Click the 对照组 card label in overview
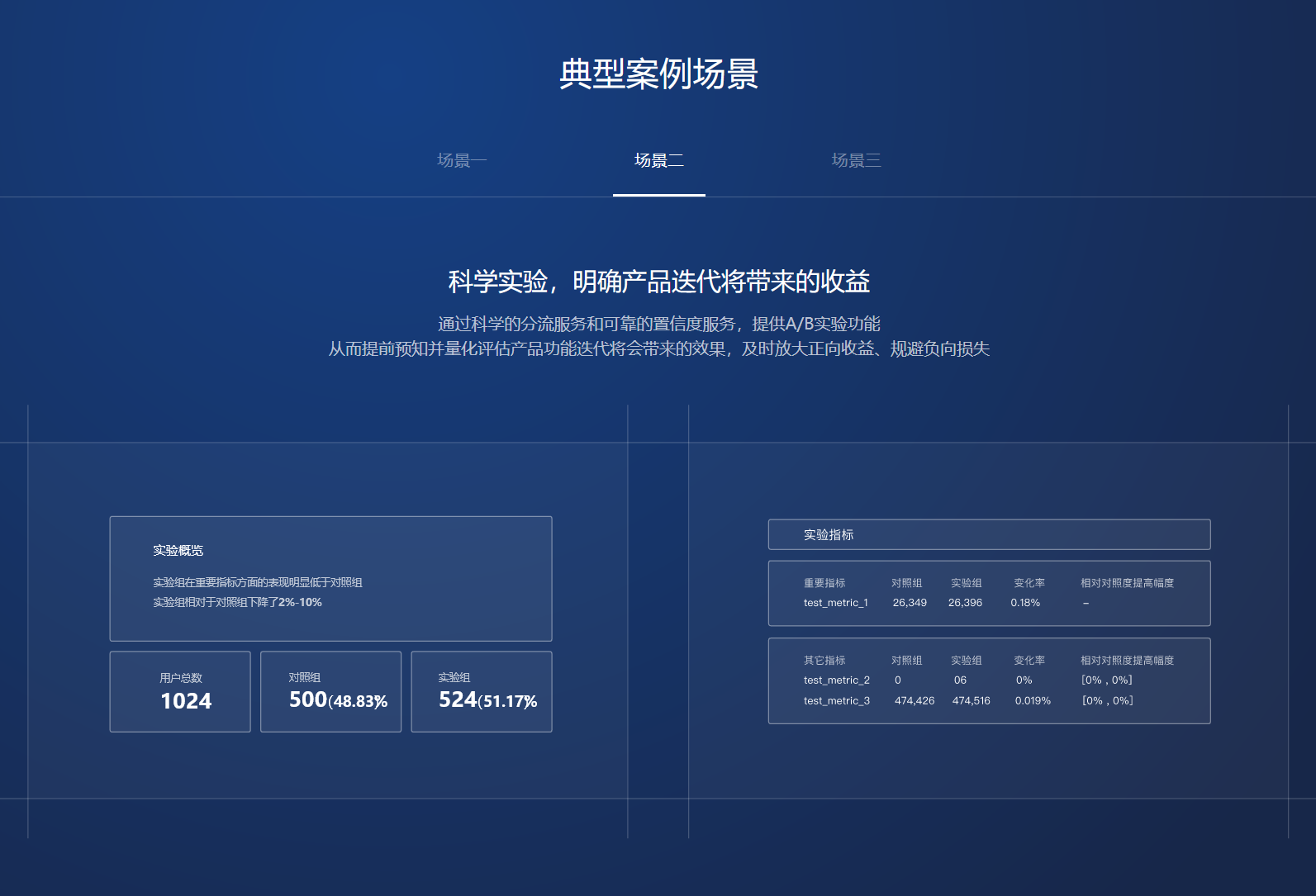This screenshot has height=896, width=1316. tap(305, 677)
